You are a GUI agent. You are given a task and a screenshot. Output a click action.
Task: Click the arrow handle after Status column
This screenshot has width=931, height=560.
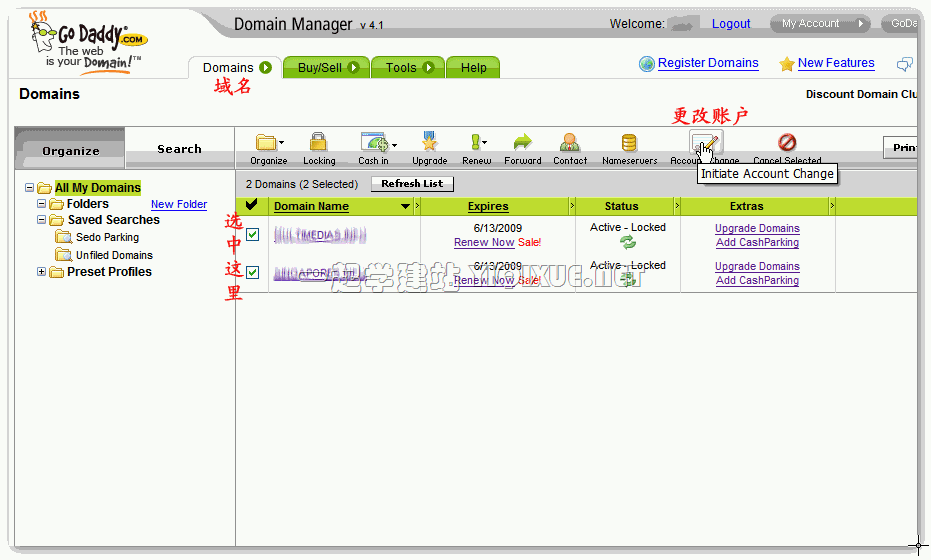(677, 206)
